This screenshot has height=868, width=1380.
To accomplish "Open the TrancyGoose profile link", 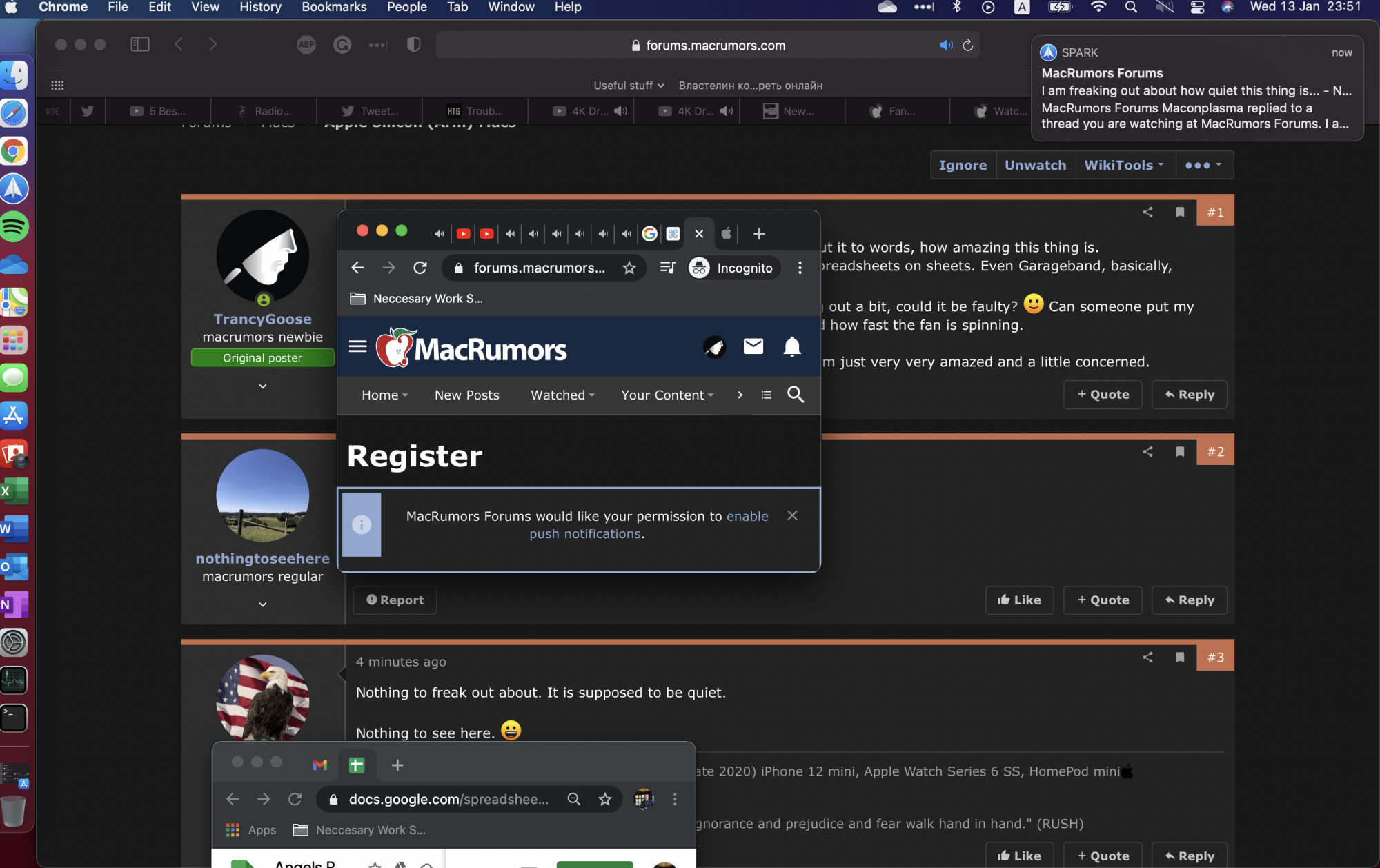I will click(262, 319).
